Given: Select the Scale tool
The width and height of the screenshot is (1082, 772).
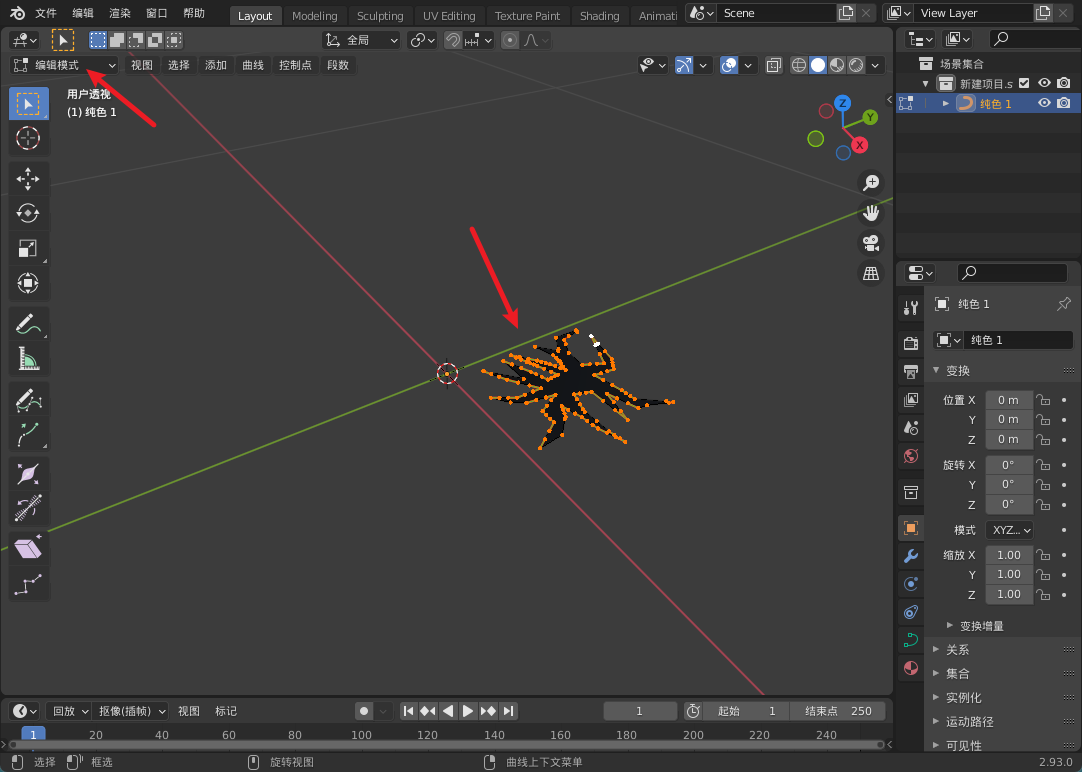Looking at the screenshot, I should 28,248.
